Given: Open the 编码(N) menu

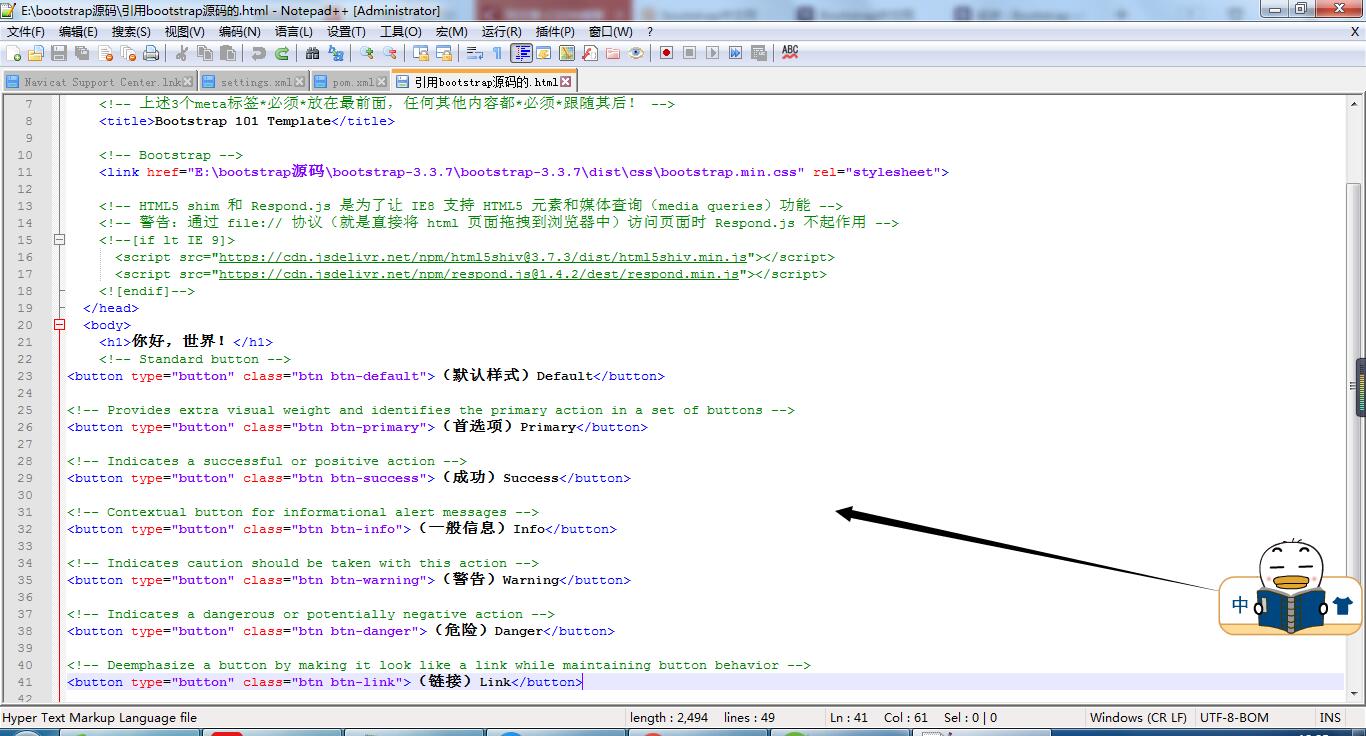Looking at the screenshot, I should point(240,32).
